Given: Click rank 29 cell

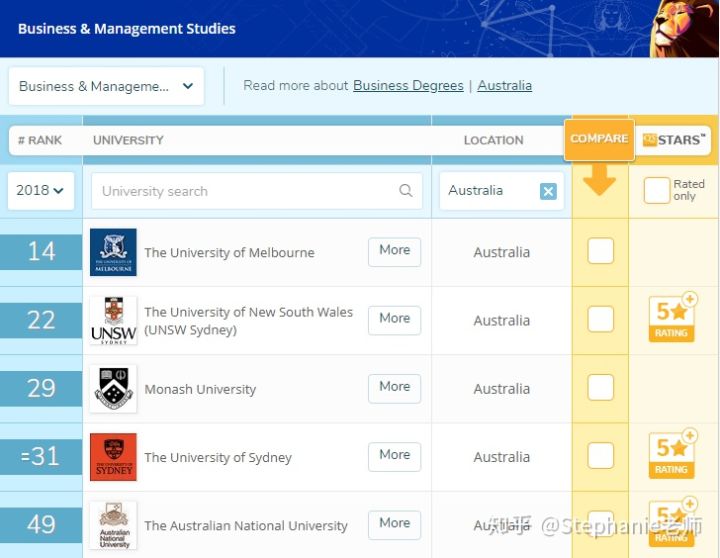Looking at the screenshot, I should (x=41, y=389).
